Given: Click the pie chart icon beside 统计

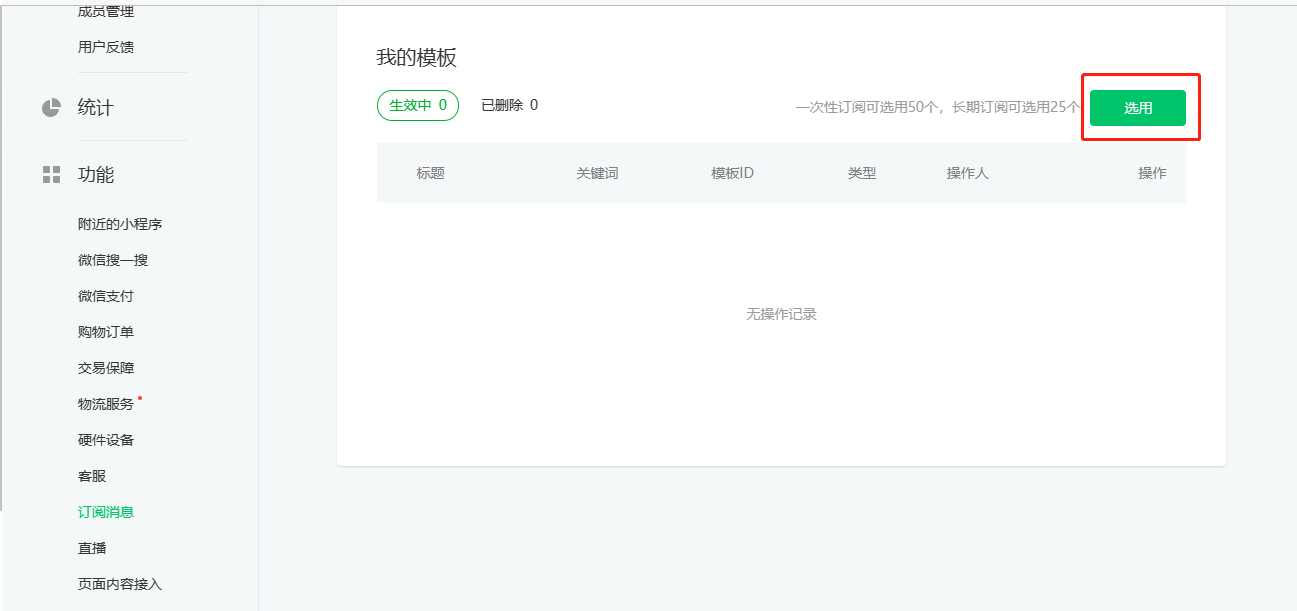Looking at the screenshot, I should (51, 108).
